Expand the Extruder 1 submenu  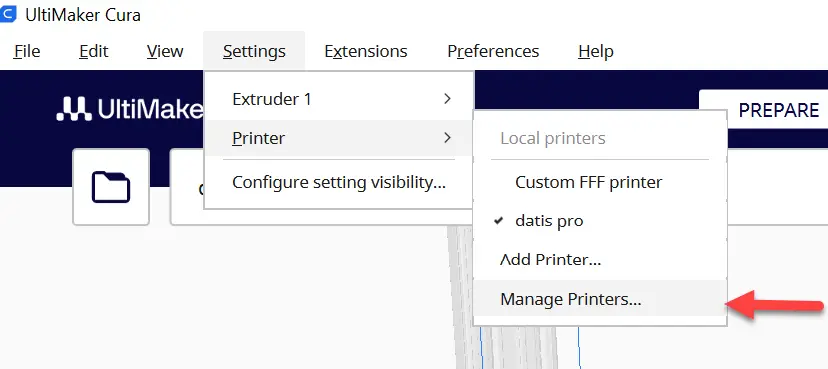click(338, 99)
